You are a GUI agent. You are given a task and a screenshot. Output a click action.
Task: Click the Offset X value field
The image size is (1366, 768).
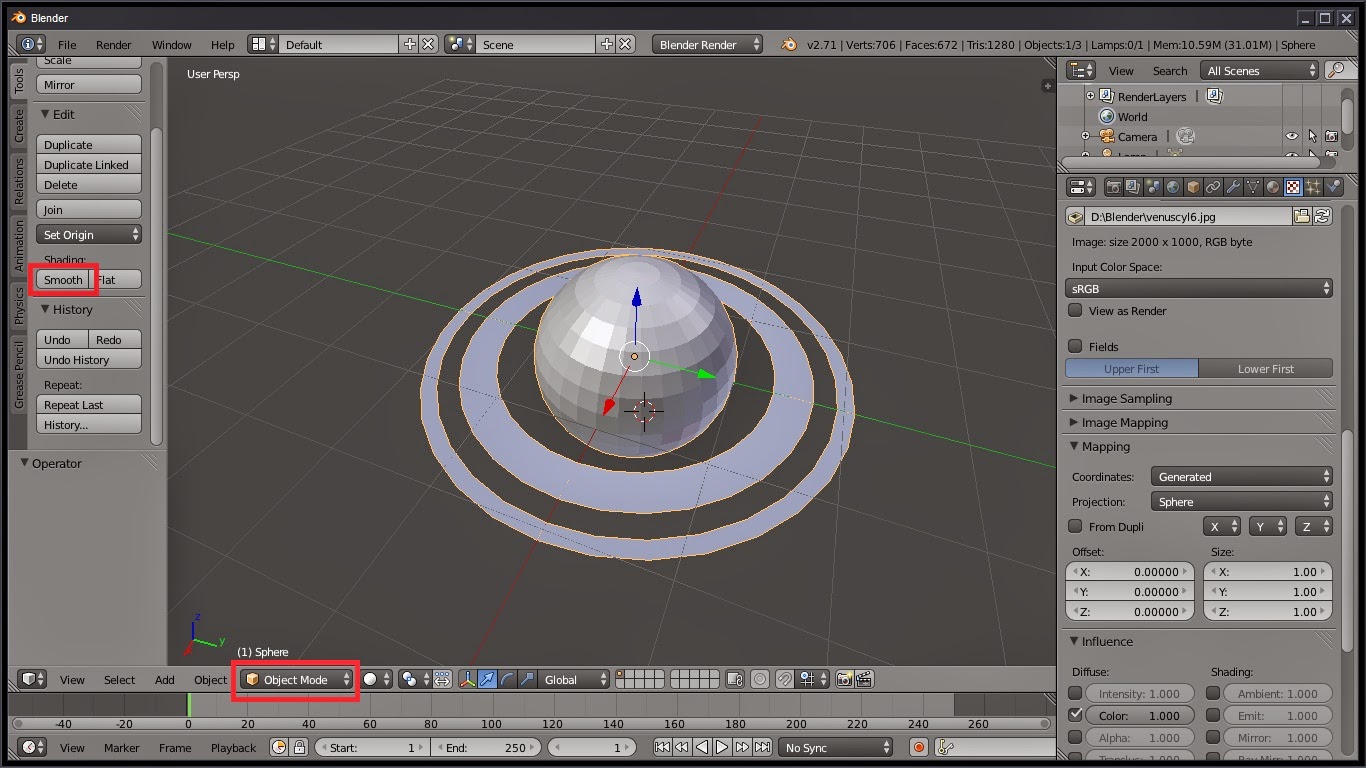point(1130,572)
